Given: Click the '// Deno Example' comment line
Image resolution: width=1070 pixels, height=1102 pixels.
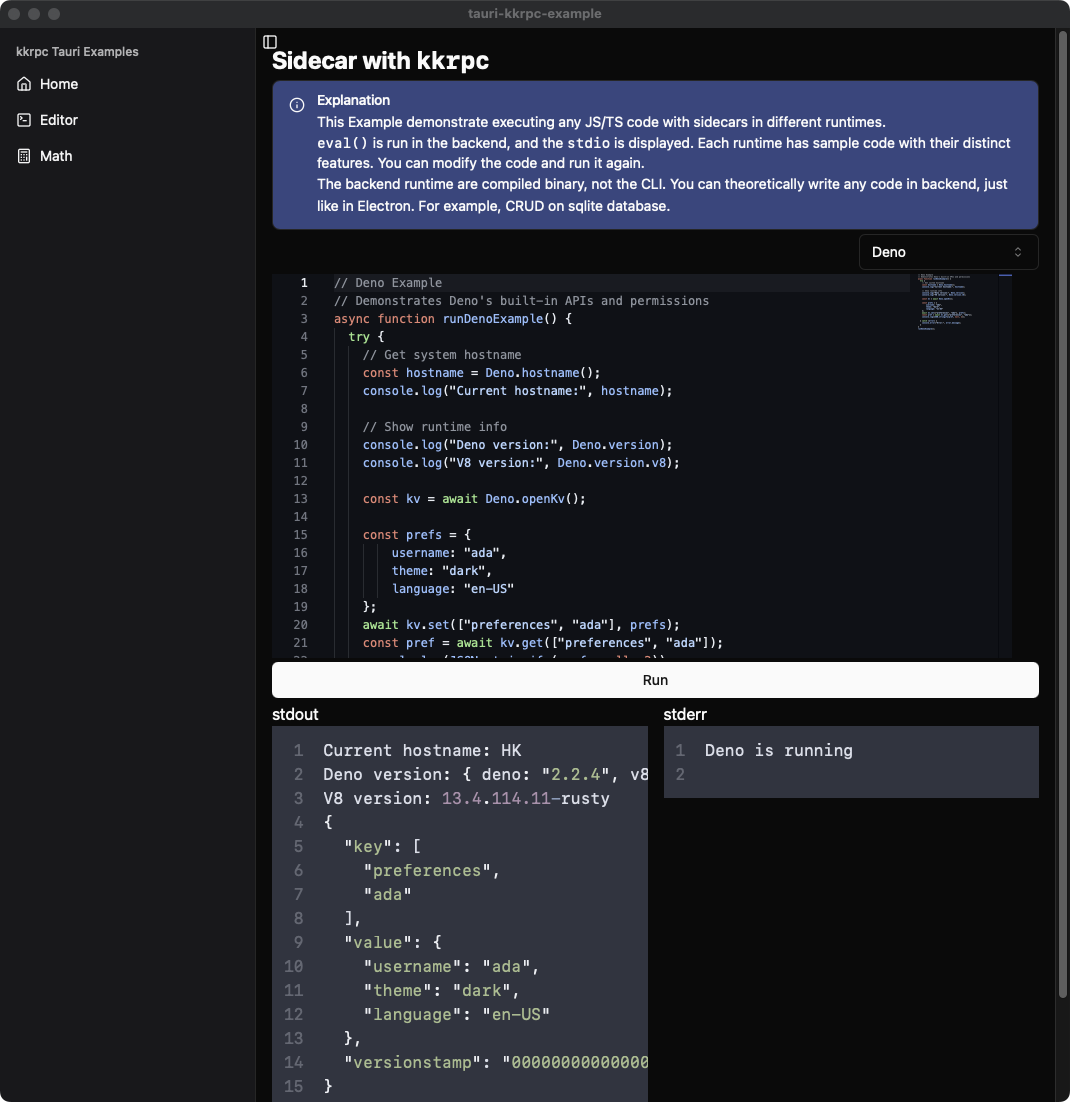Looking at the screenshot, I should tap(388, 283).
